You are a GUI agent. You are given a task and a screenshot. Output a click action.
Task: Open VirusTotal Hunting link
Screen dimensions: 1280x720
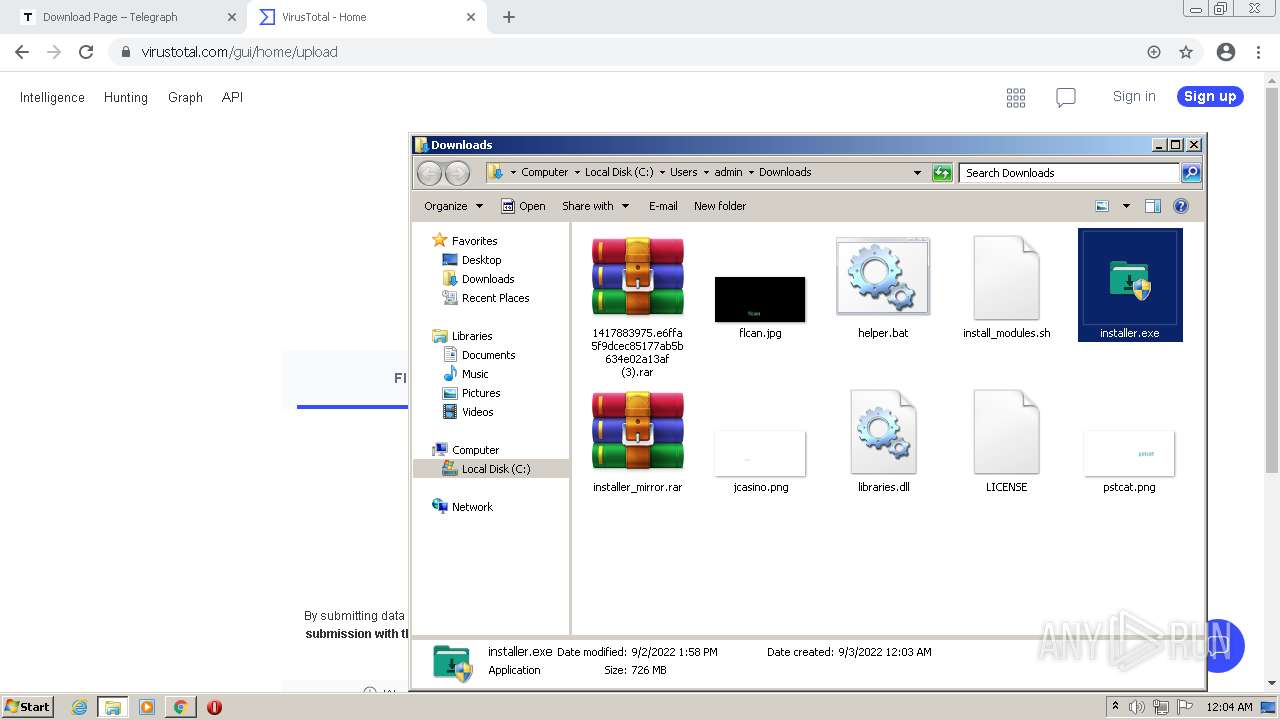(126, 97)
